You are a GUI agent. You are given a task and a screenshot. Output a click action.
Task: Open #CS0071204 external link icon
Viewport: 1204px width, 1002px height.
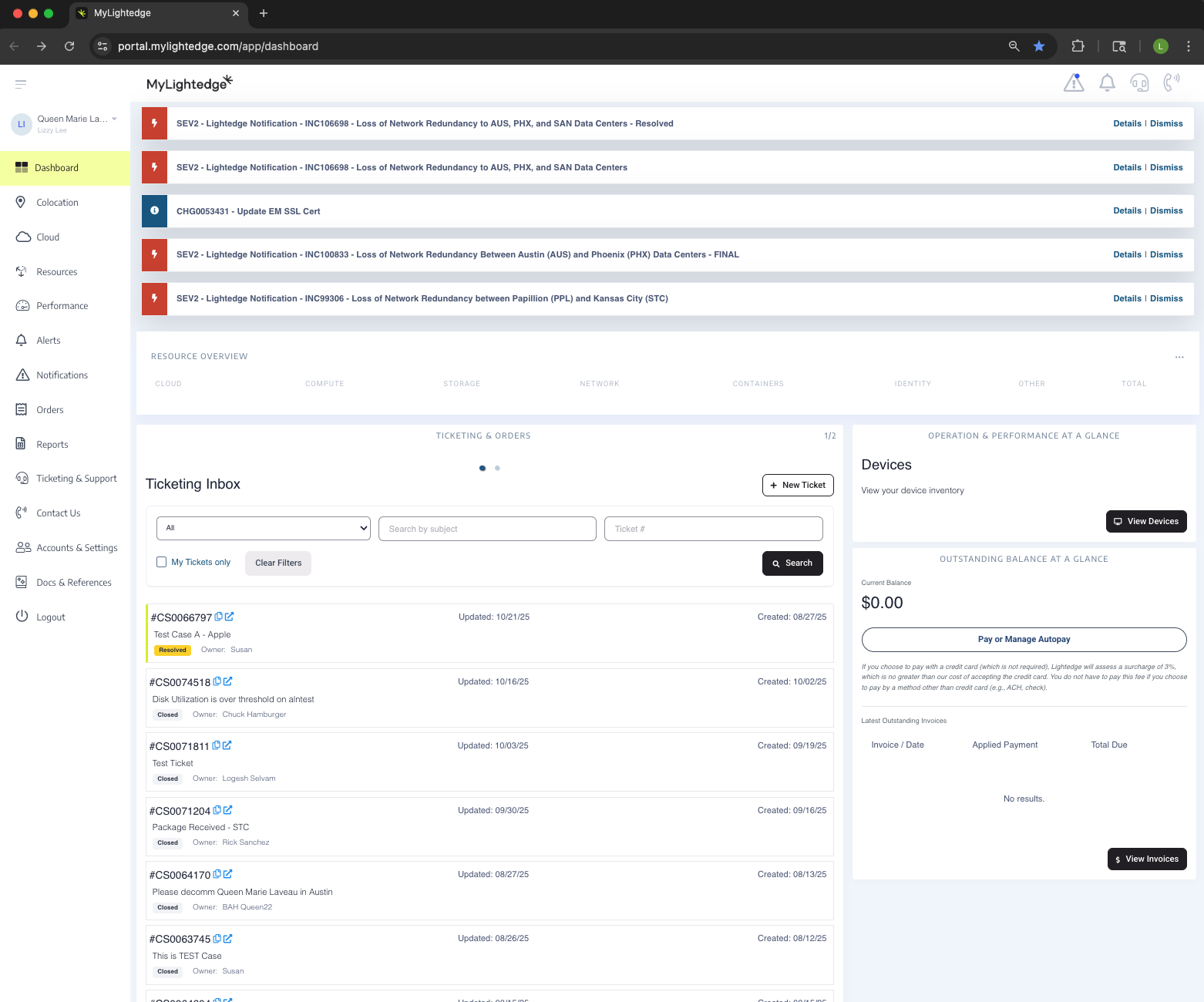point(228,810)
